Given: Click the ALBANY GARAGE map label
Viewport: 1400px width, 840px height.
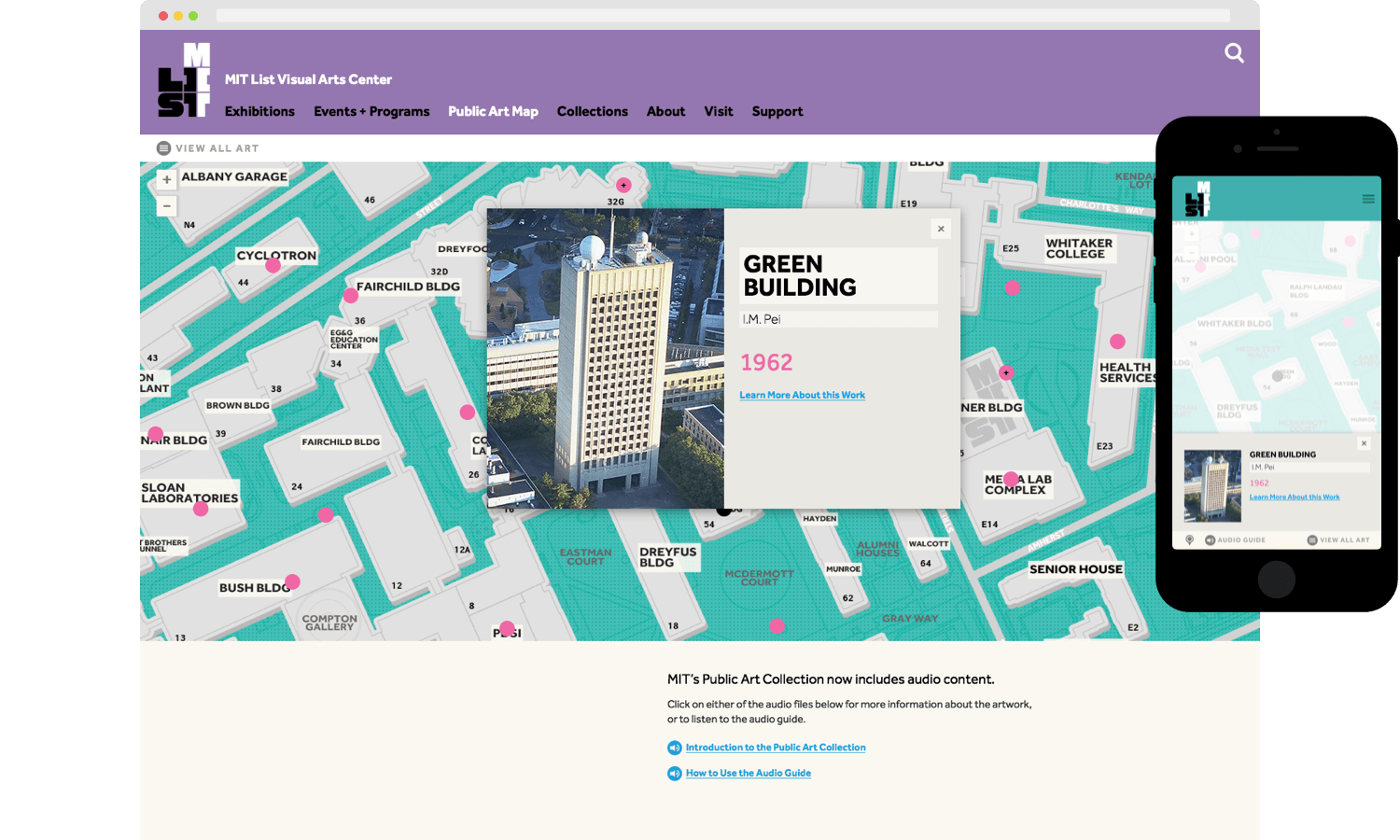Looking at the screenshot, I should pos(234,176).
